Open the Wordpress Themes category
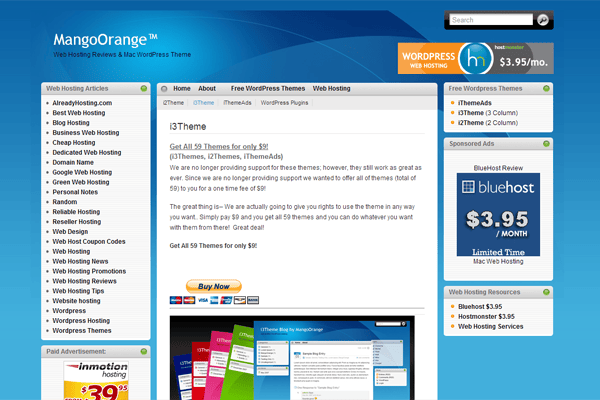 tap(82, 331)
